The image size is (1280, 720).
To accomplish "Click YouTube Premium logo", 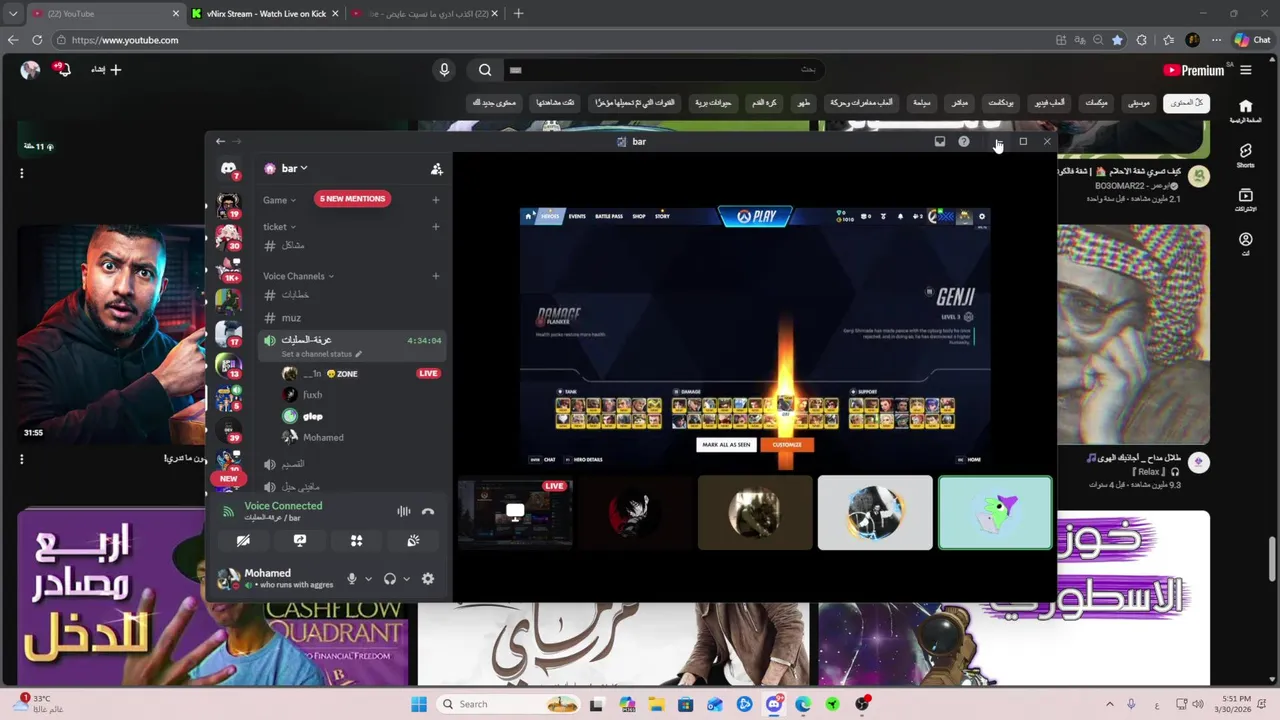I will [1194, 70].
